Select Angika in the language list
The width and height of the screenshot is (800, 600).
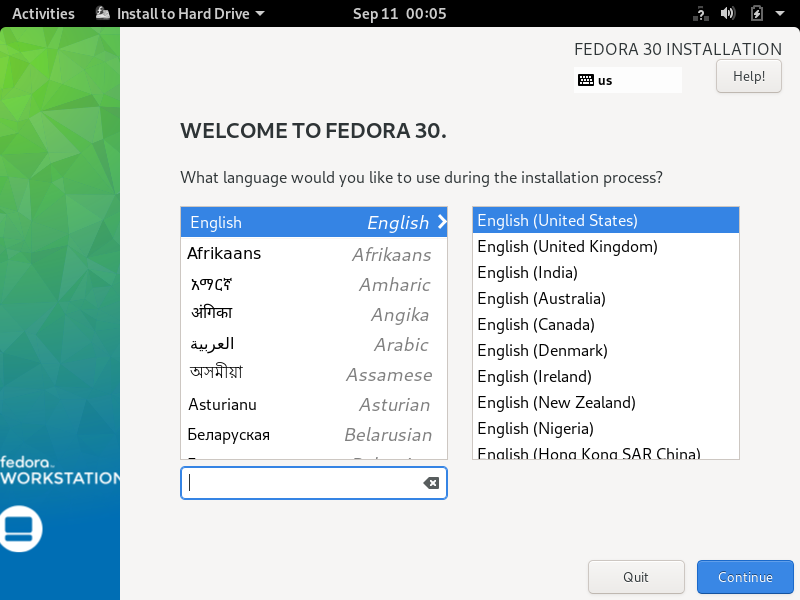tap(314, 314)
